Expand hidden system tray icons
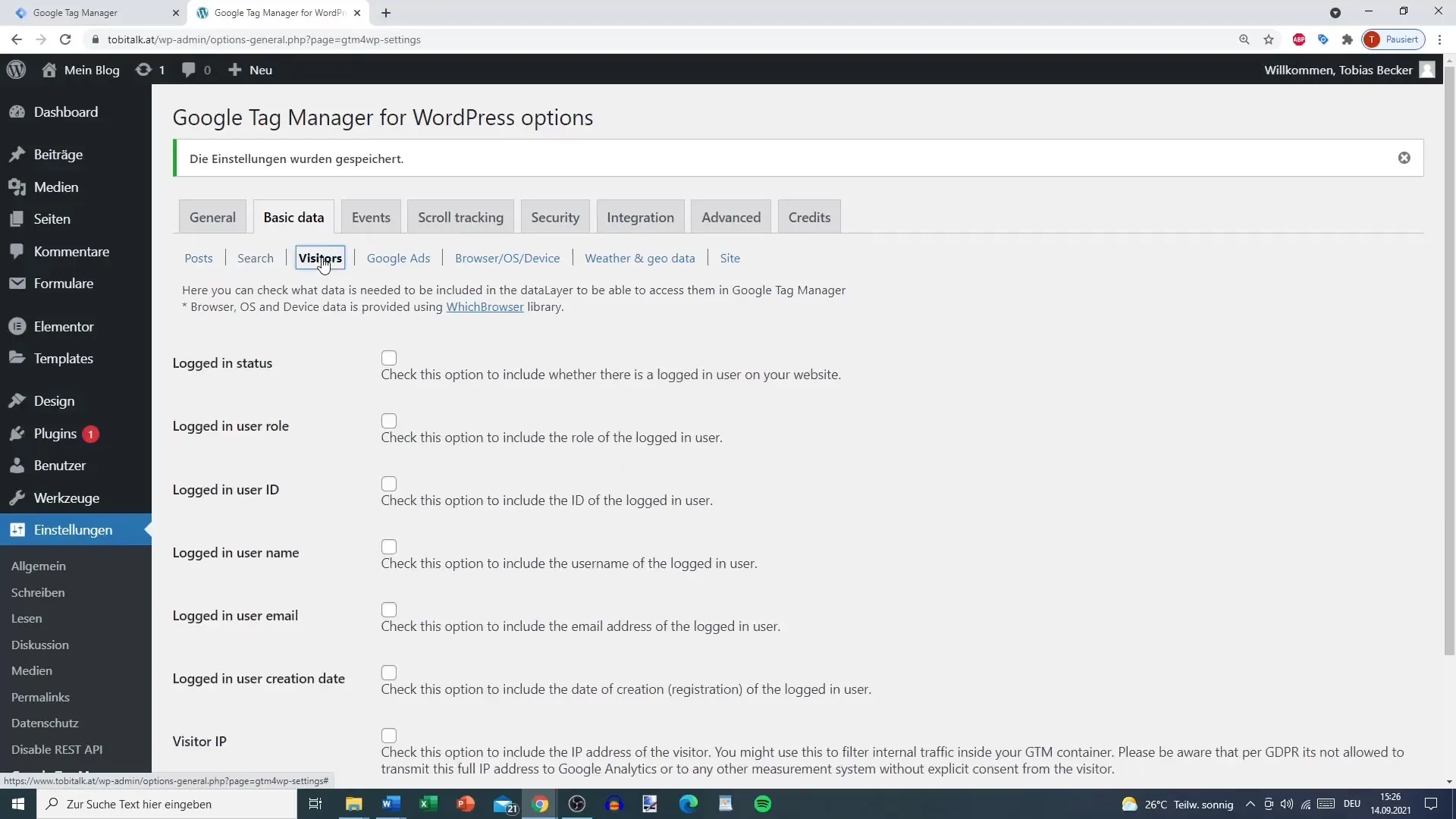This screenshot has height=819, width=1456. (1250, 804)
